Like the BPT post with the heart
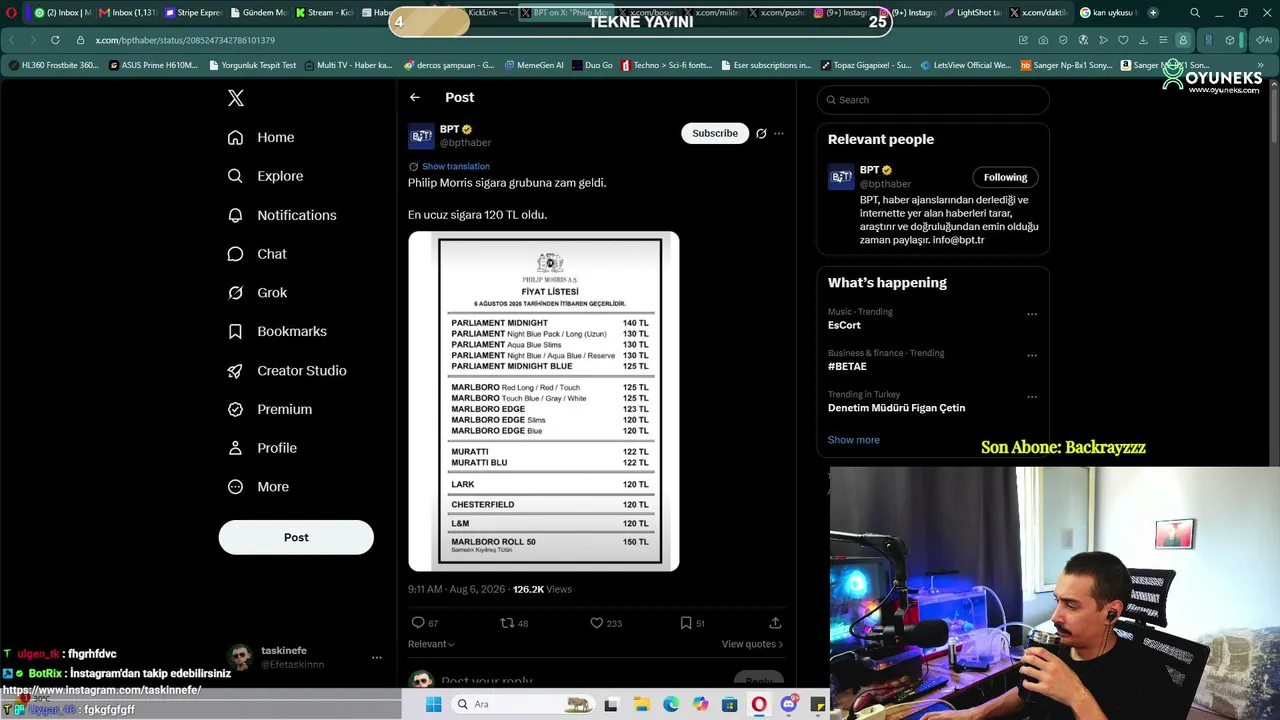1280x720 pixels. [597, 623]
